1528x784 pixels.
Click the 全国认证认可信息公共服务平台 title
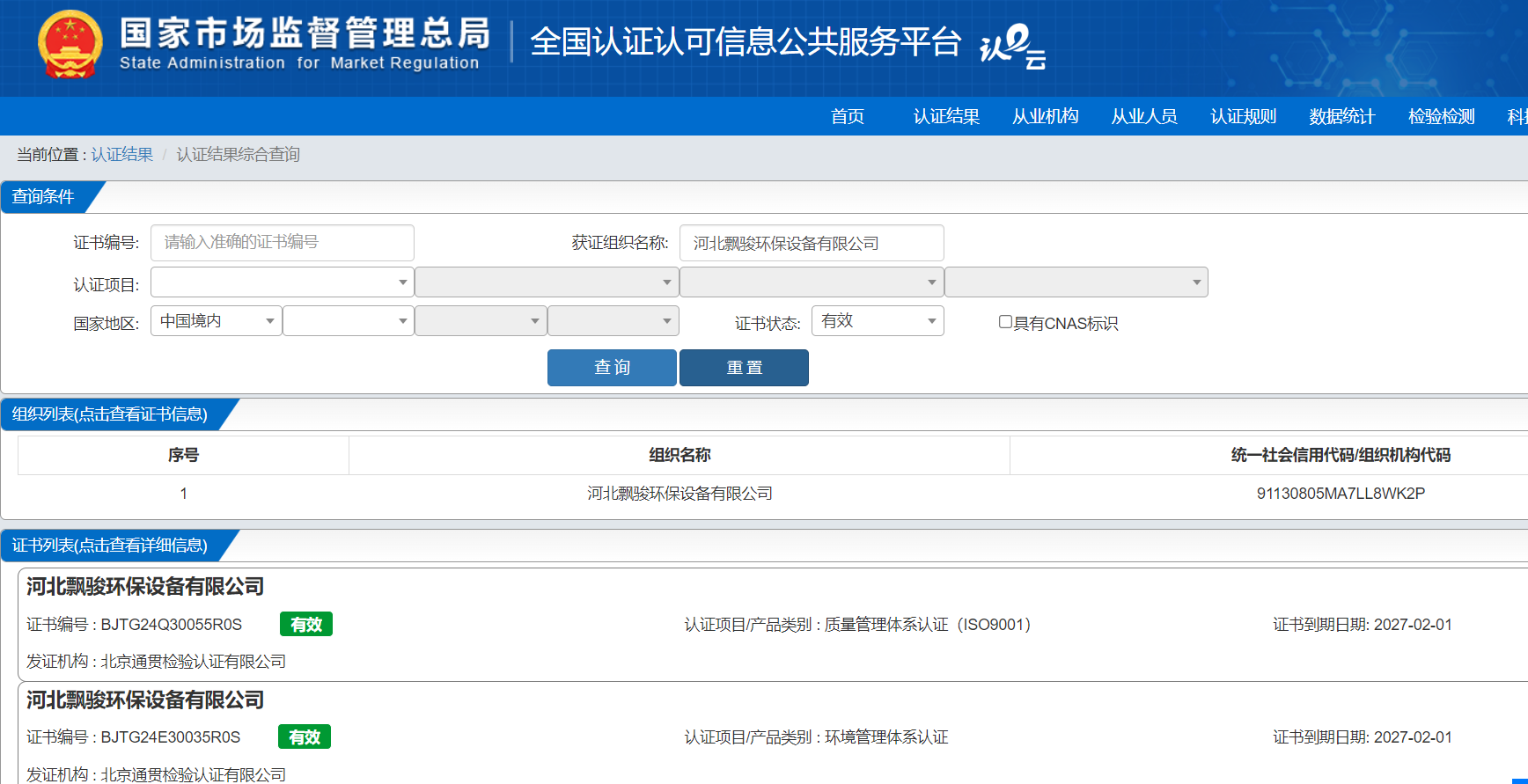tap(746, 42)
